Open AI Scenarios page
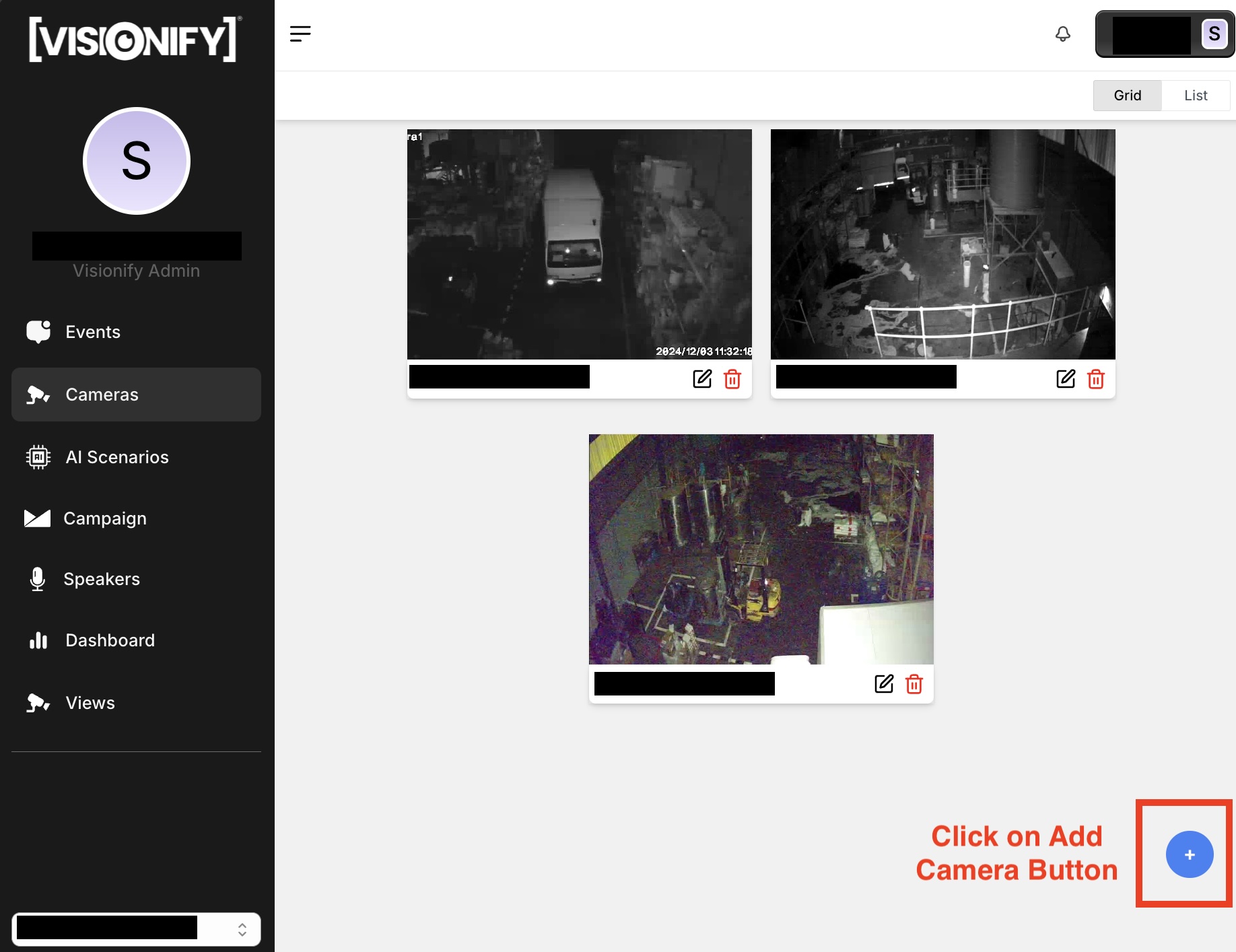 (x=136, y=457)
